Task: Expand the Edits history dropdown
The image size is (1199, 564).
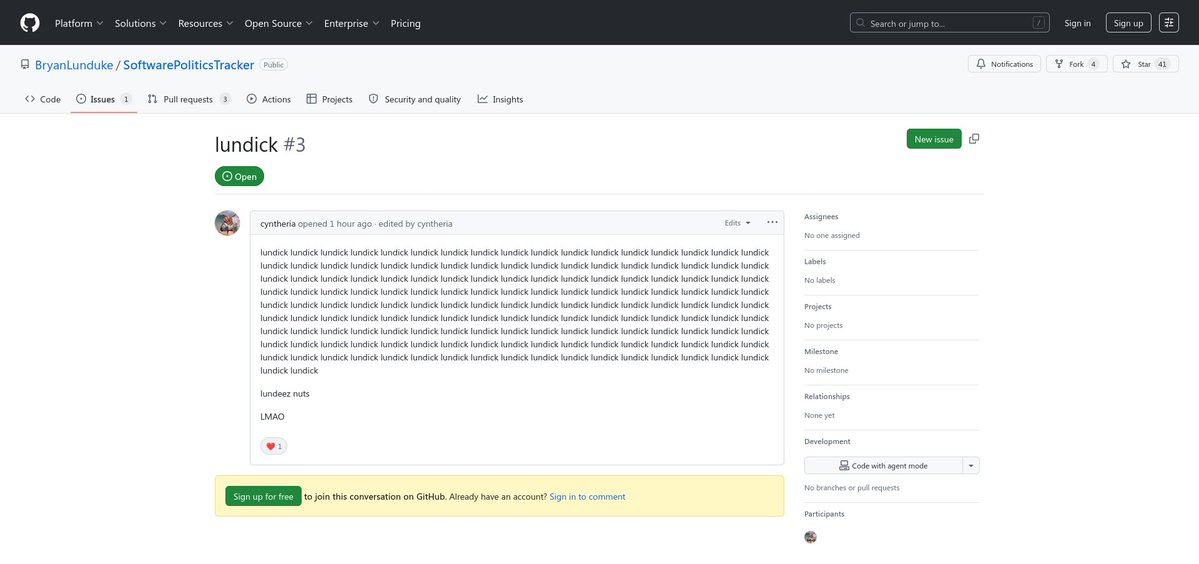Action: (738, 223)
